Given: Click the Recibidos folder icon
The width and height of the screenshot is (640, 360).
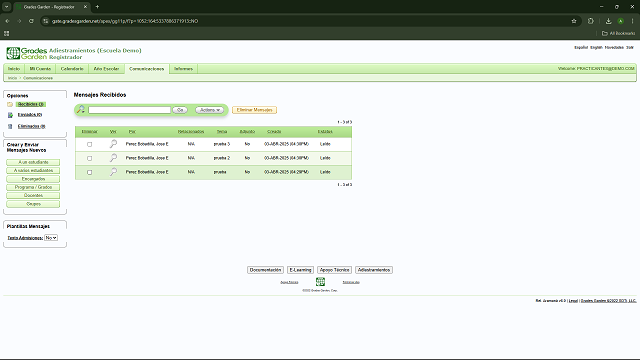Looking at the screenshot, I should (x=10, y=104).
